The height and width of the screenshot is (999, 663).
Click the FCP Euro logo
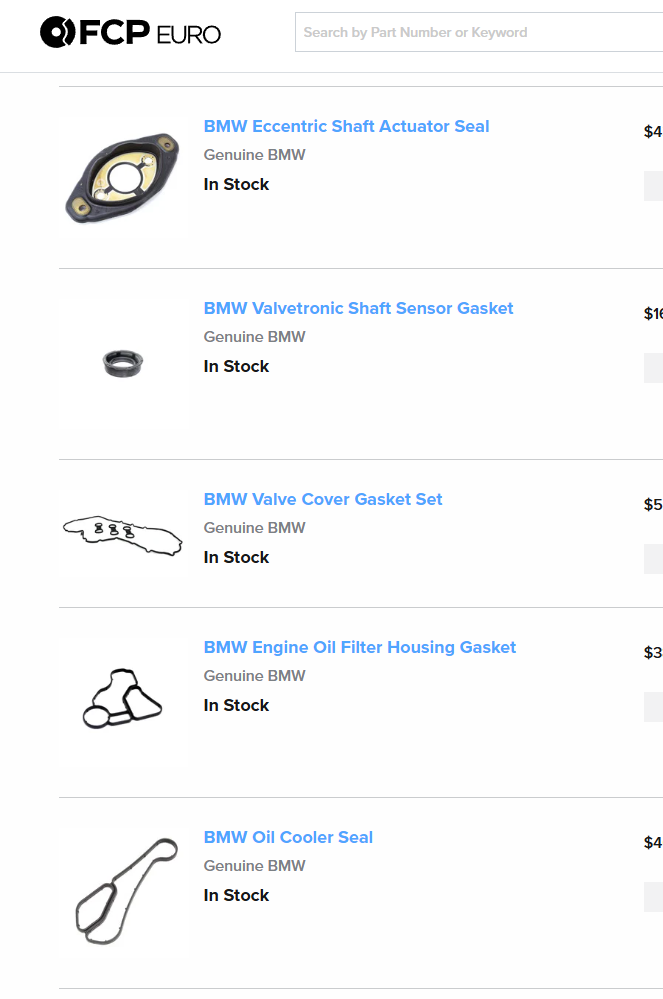(130, 32)
